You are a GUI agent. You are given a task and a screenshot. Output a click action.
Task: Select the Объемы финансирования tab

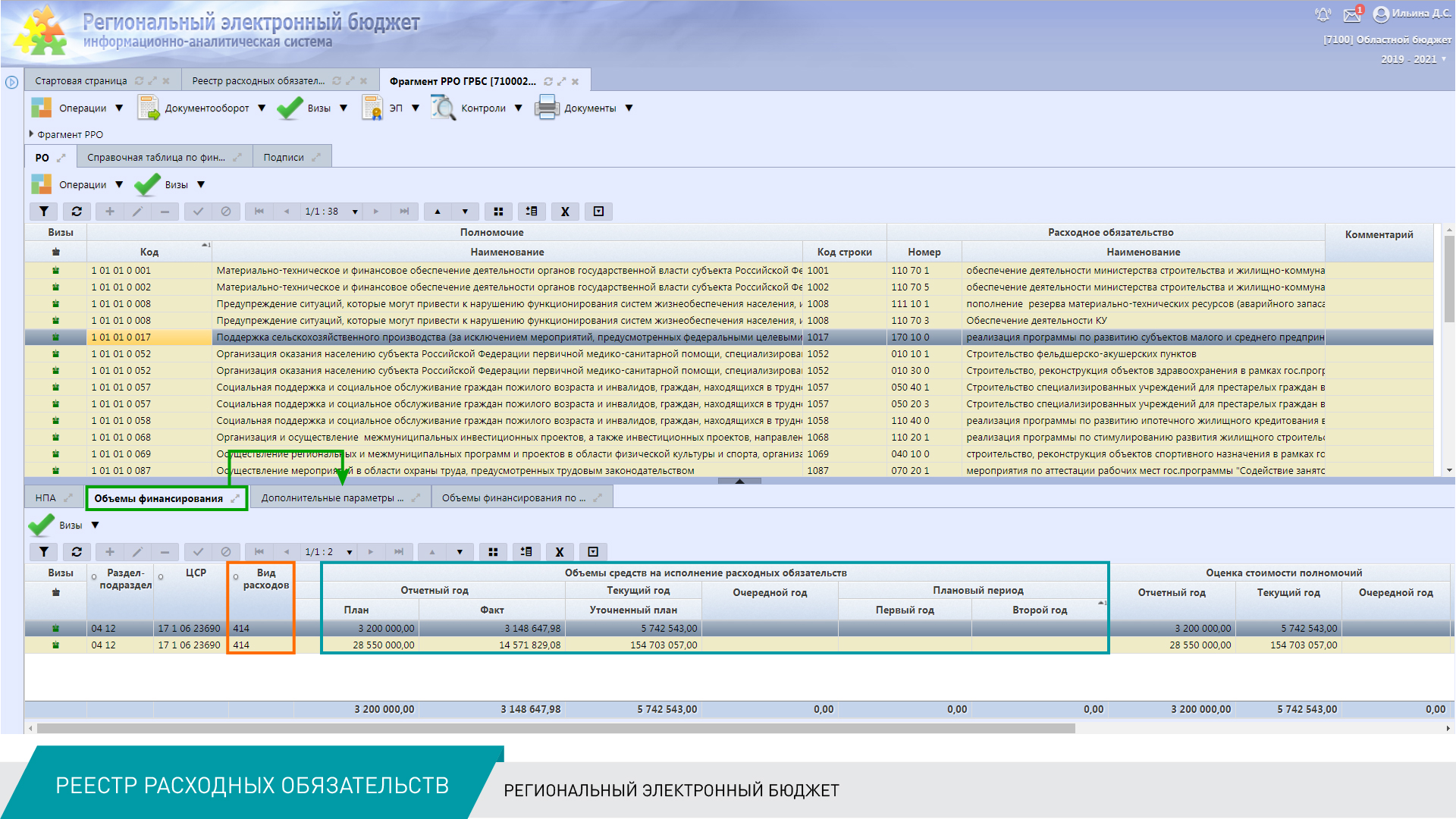pos(158,498)
